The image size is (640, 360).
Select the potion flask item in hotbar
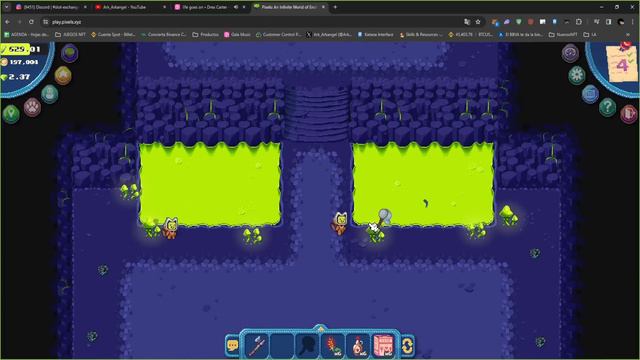point(358,345)
